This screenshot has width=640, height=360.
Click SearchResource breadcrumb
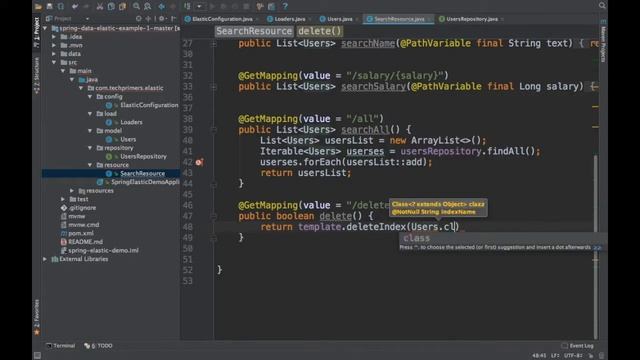click(x=254, y=31)
